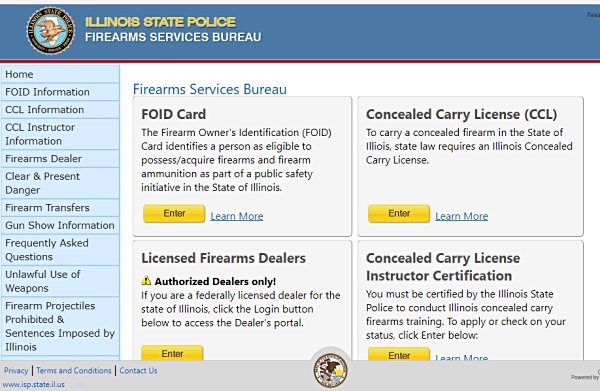Click the Illinois State Police seal logo
Image resolution: width=600 pixels, height=391 pixels.
click(x=50, y=30)
